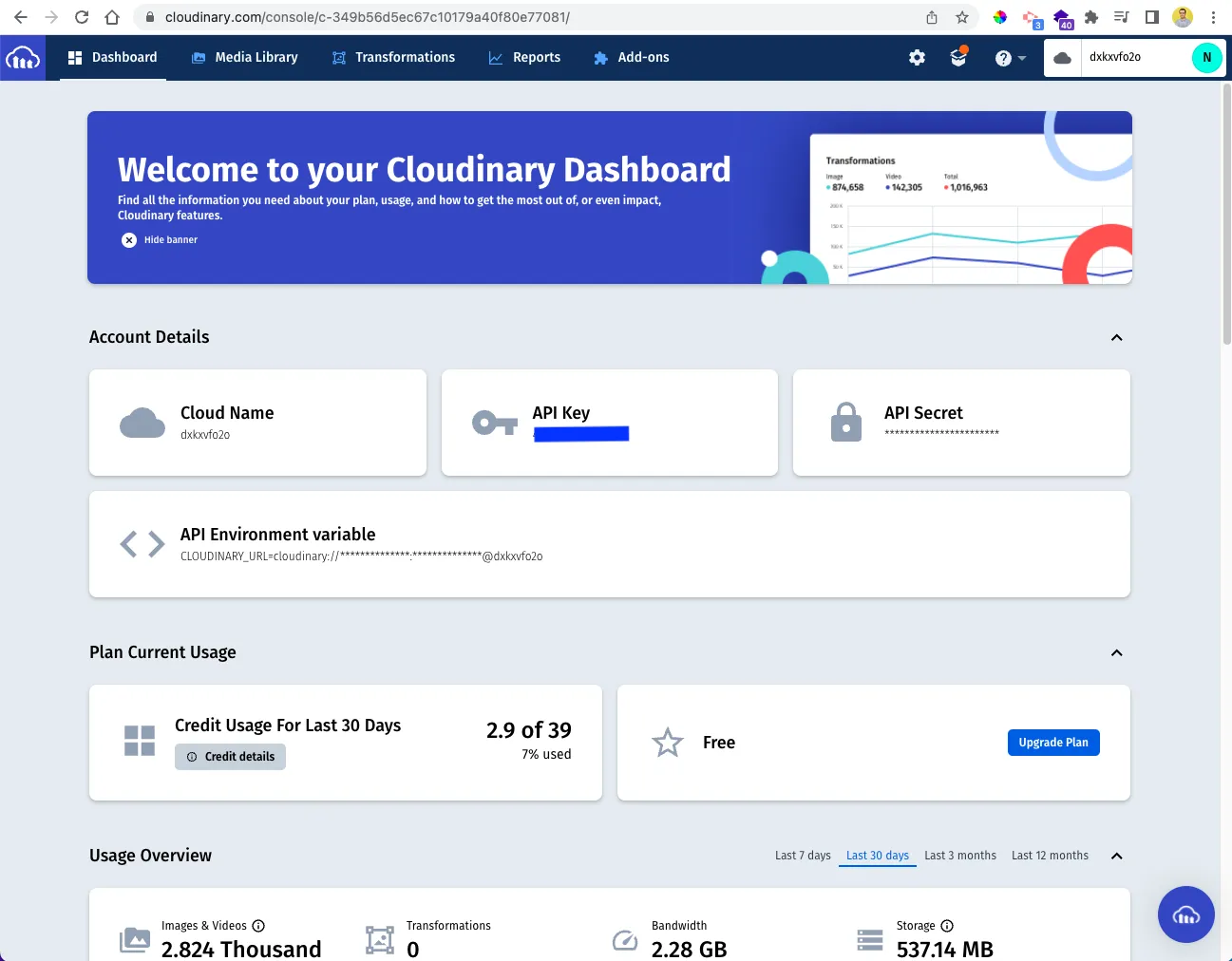This screenshot has height=961, width=1232.
Task: Collapse the Plan Current Usage section
Action: (1117, 653)
